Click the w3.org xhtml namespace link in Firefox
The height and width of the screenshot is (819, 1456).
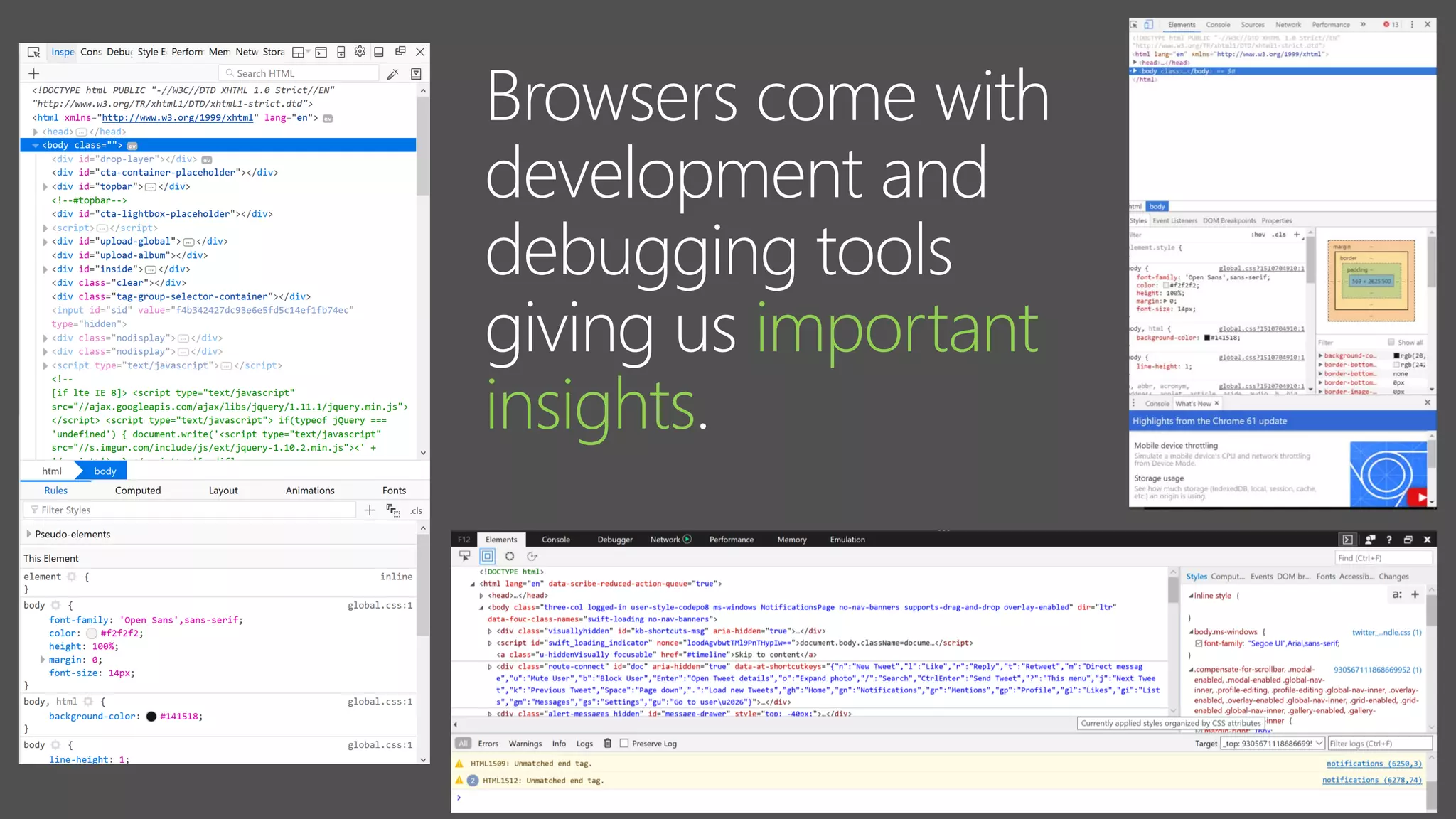pos(177,118)
